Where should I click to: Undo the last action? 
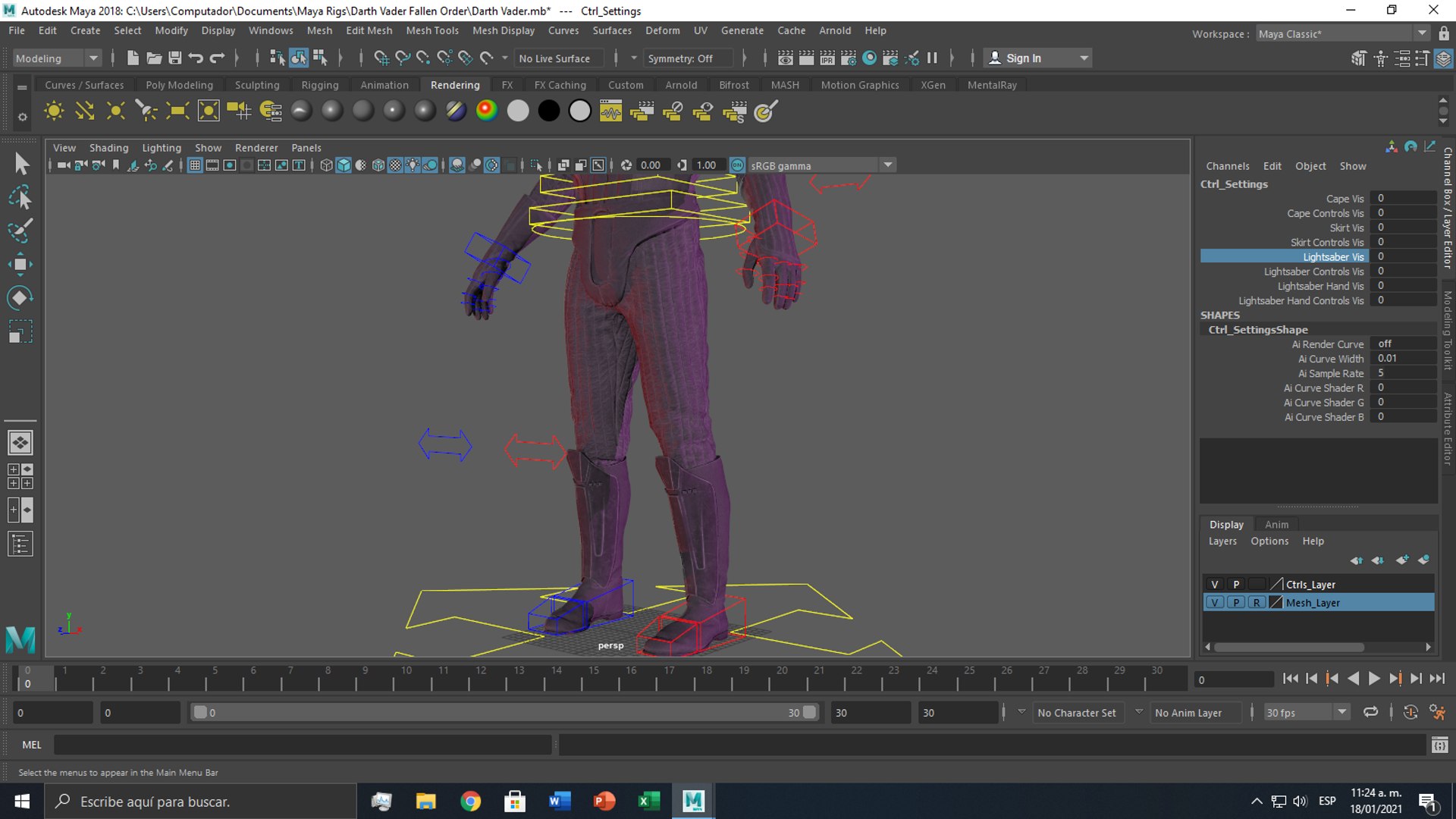click(x=196, y=58)
